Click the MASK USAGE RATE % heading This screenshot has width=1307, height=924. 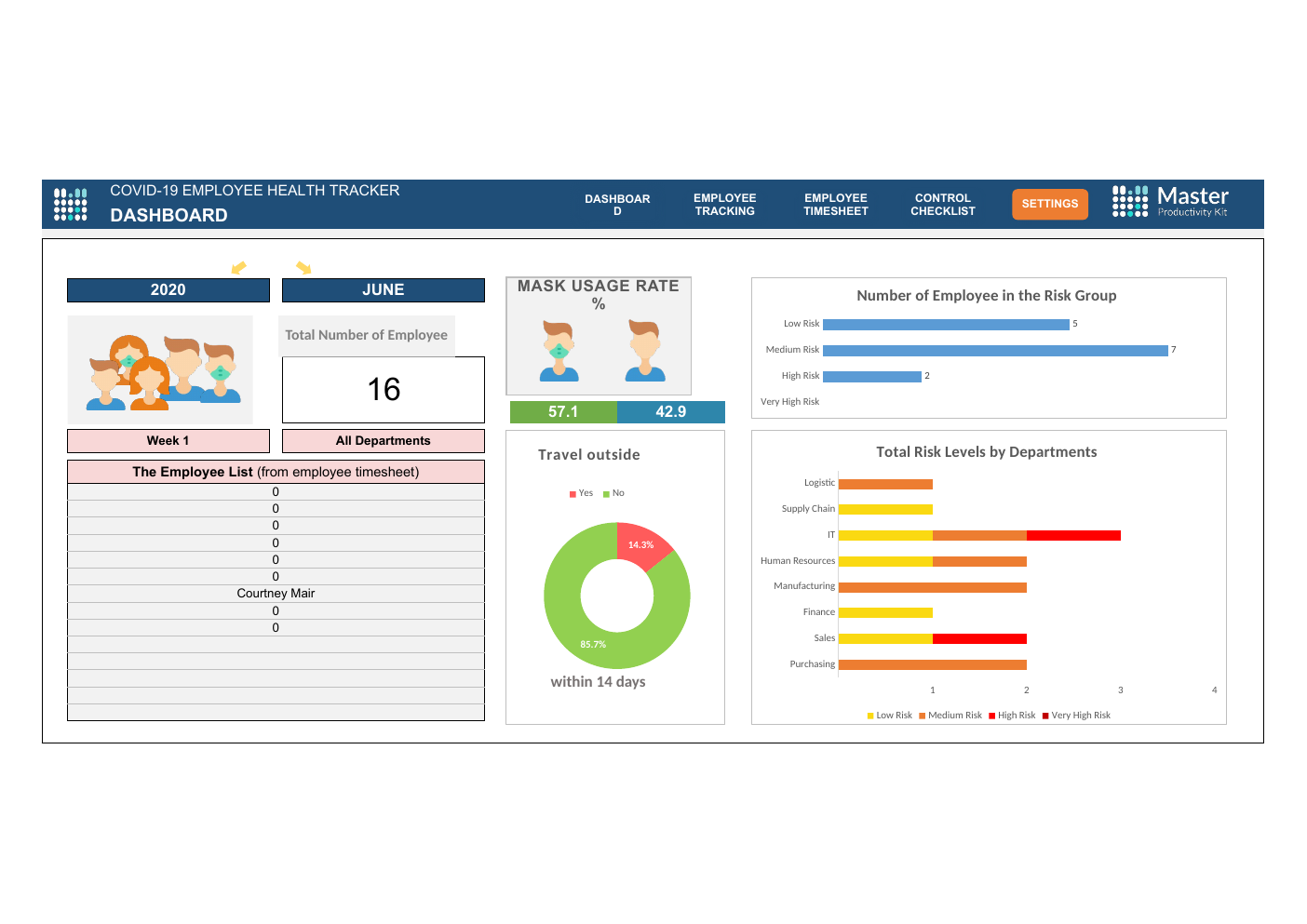599,294
